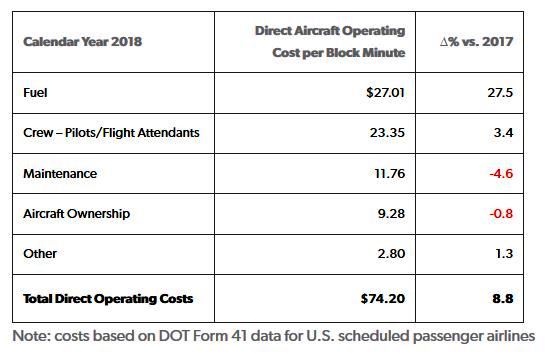The image size is (546, 363).
Task: Click the Aircraft Ownership label
Action: 77,214
